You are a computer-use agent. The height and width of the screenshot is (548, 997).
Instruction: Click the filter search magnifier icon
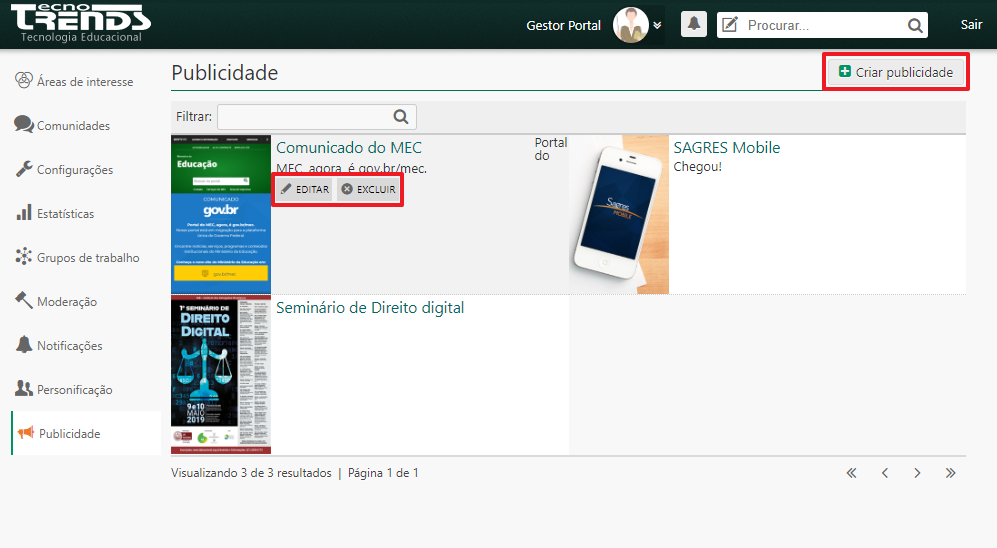(401, 117)
